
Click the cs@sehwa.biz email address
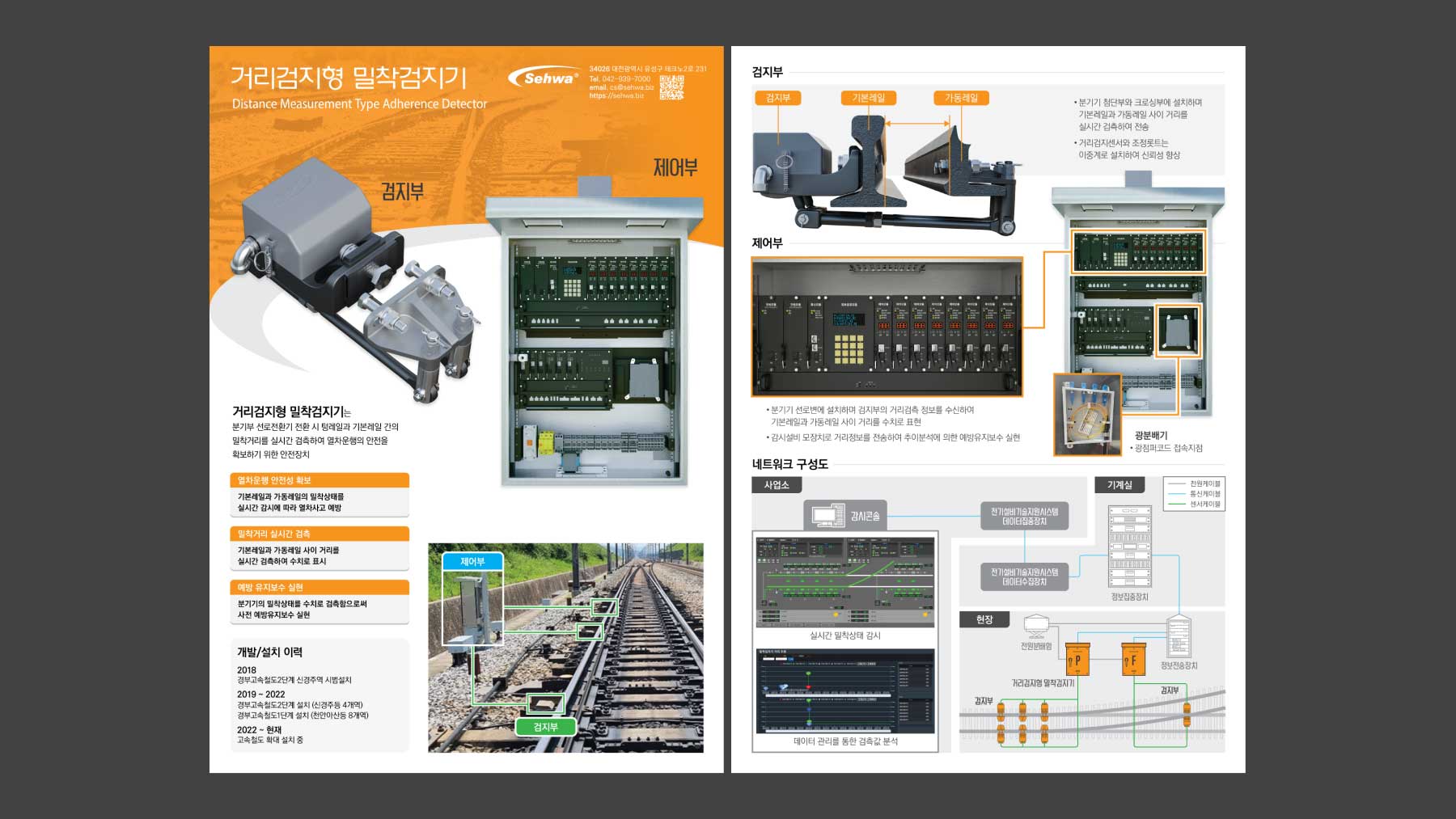[x=631, y=87]
